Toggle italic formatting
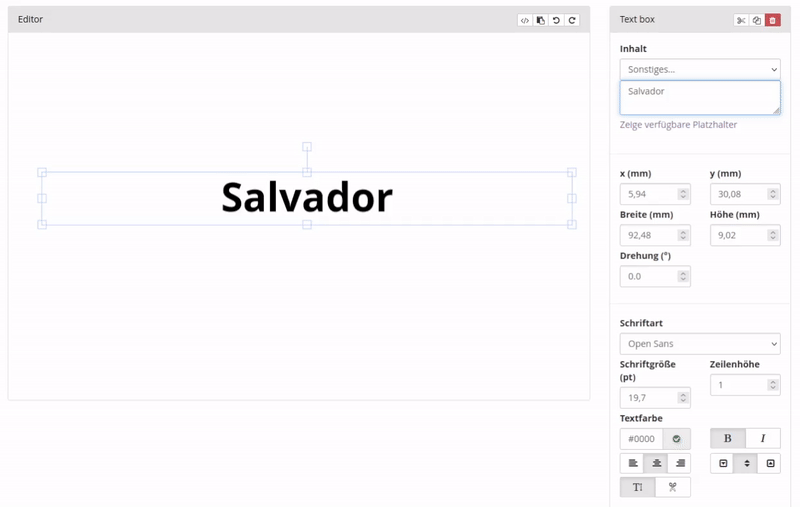This screenshot has width=800, height=507. click(x=763, y=438)
